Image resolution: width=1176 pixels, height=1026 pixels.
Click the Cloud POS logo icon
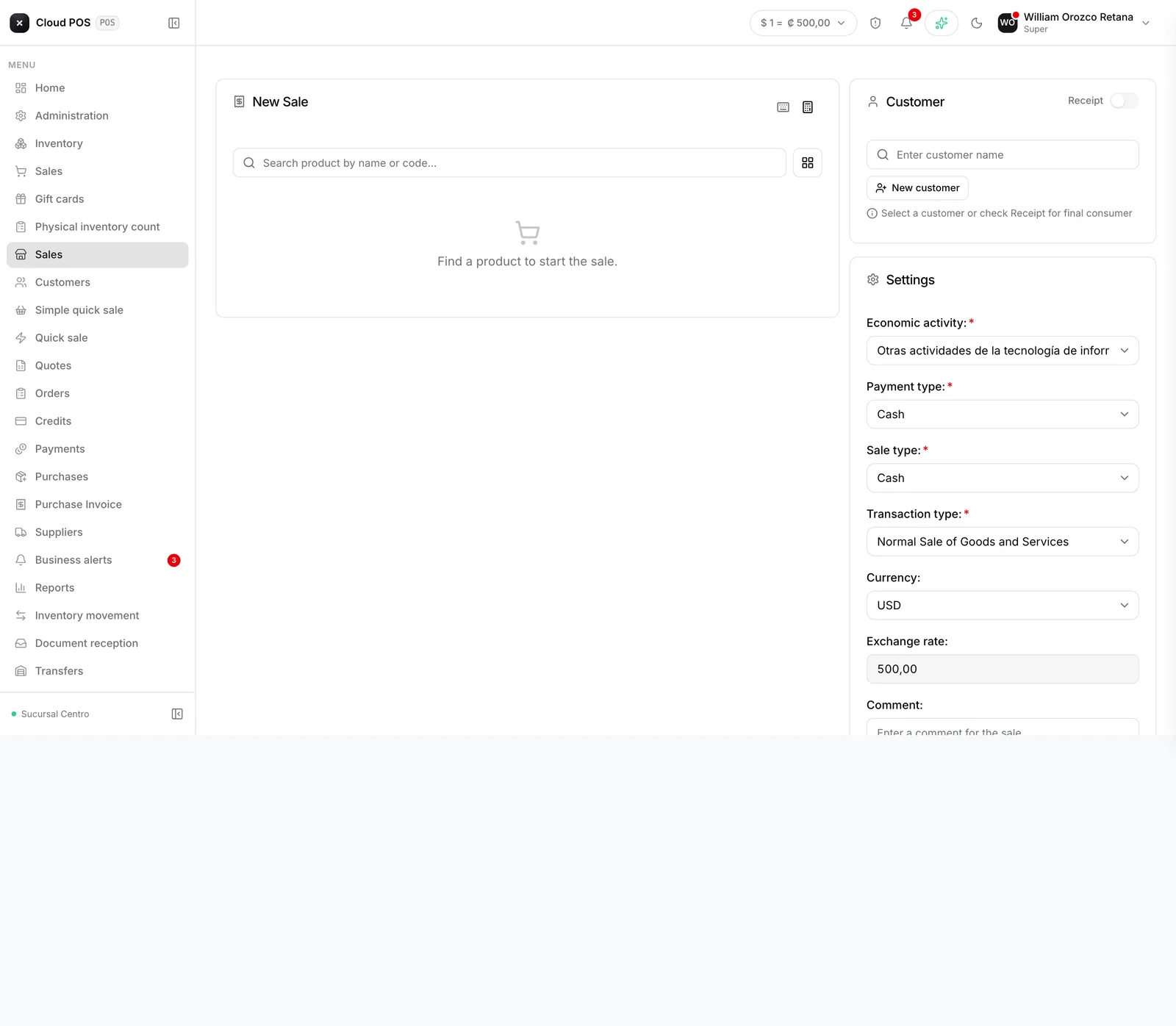click(x=20, y=23)
